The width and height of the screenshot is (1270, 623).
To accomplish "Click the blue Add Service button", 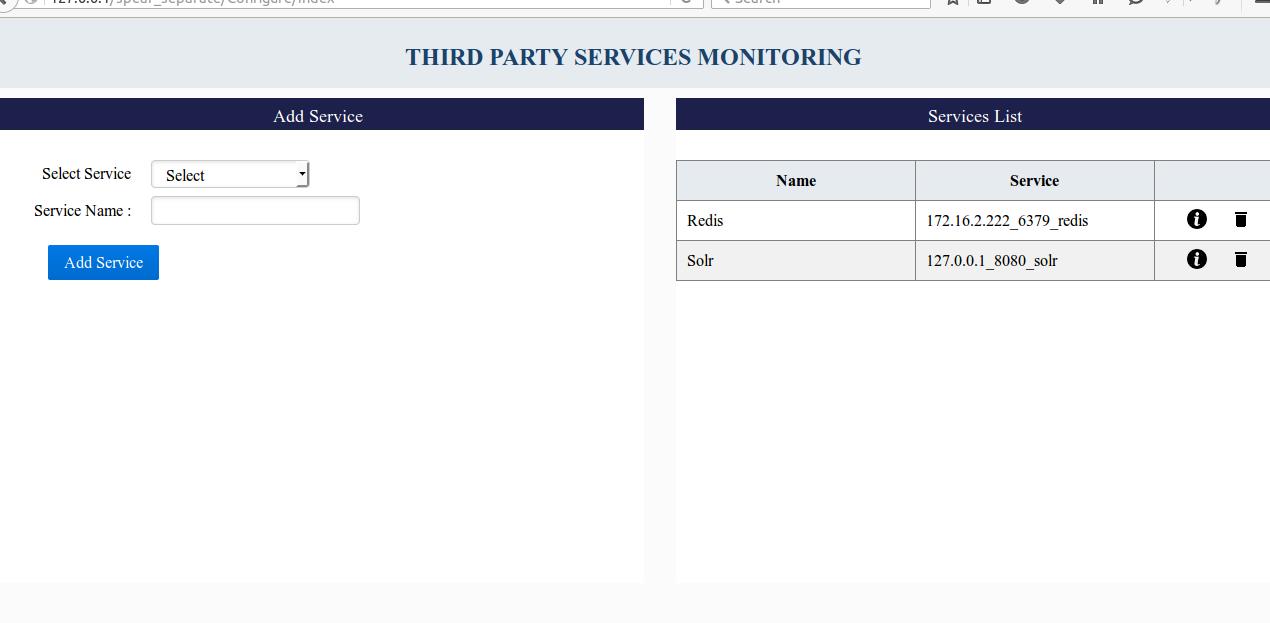I will [x=103, y=262].
